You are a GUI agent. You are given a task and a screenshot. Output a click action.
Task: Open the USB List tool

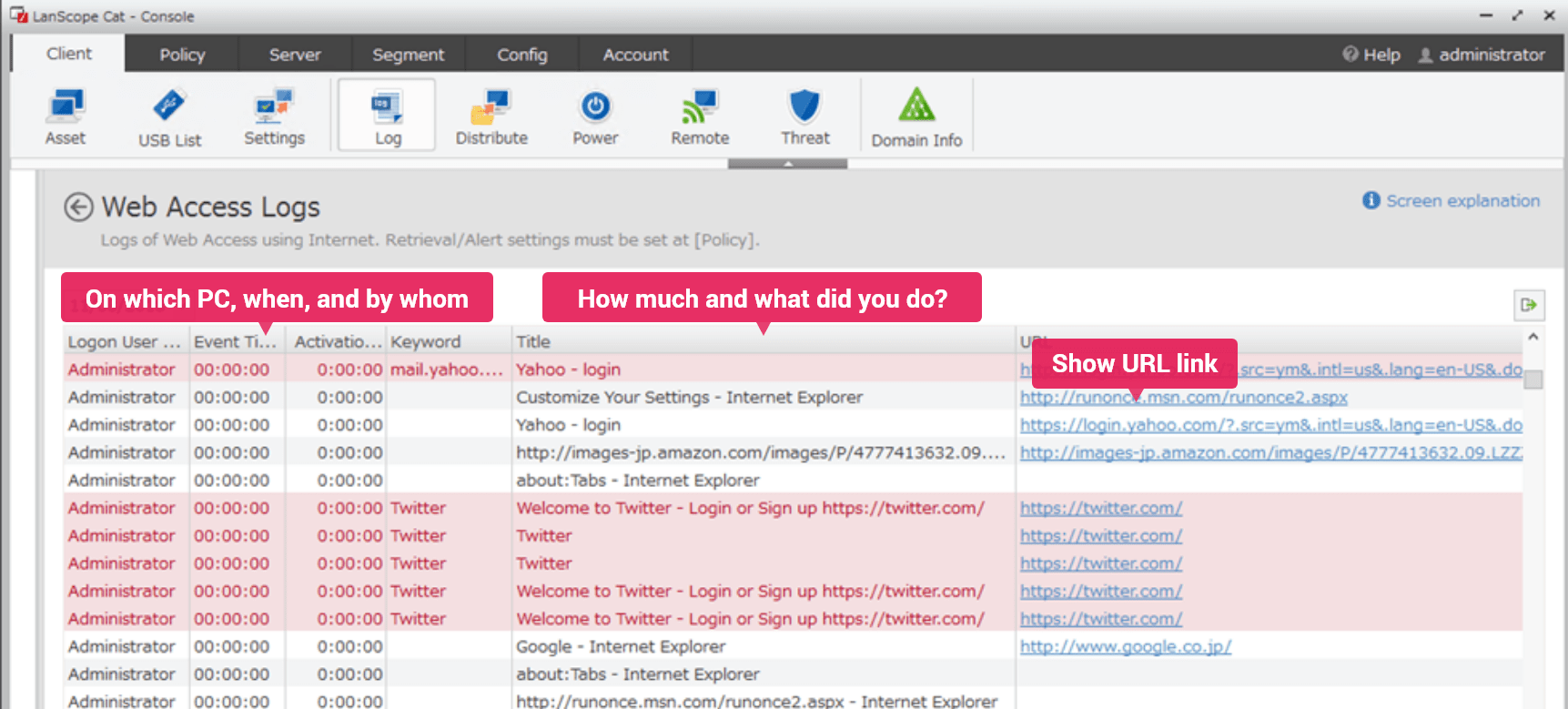point(169,116)
